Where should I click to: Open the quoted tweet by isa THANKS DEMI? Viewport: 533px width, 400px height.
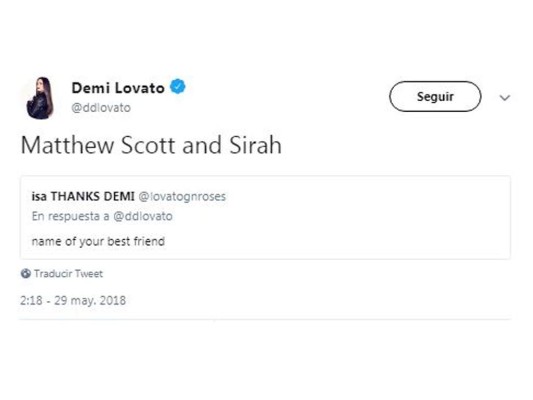click(x=265, y=218)
